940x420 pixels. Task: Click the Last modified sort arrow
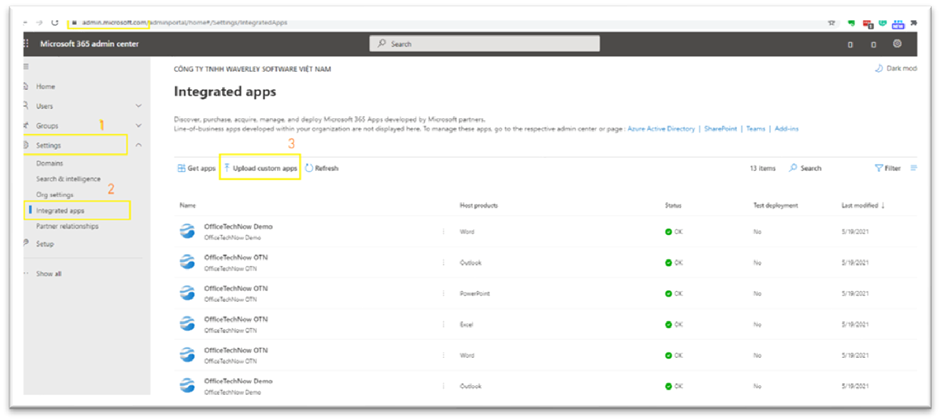pyautogui.click(x=883, y=206)
